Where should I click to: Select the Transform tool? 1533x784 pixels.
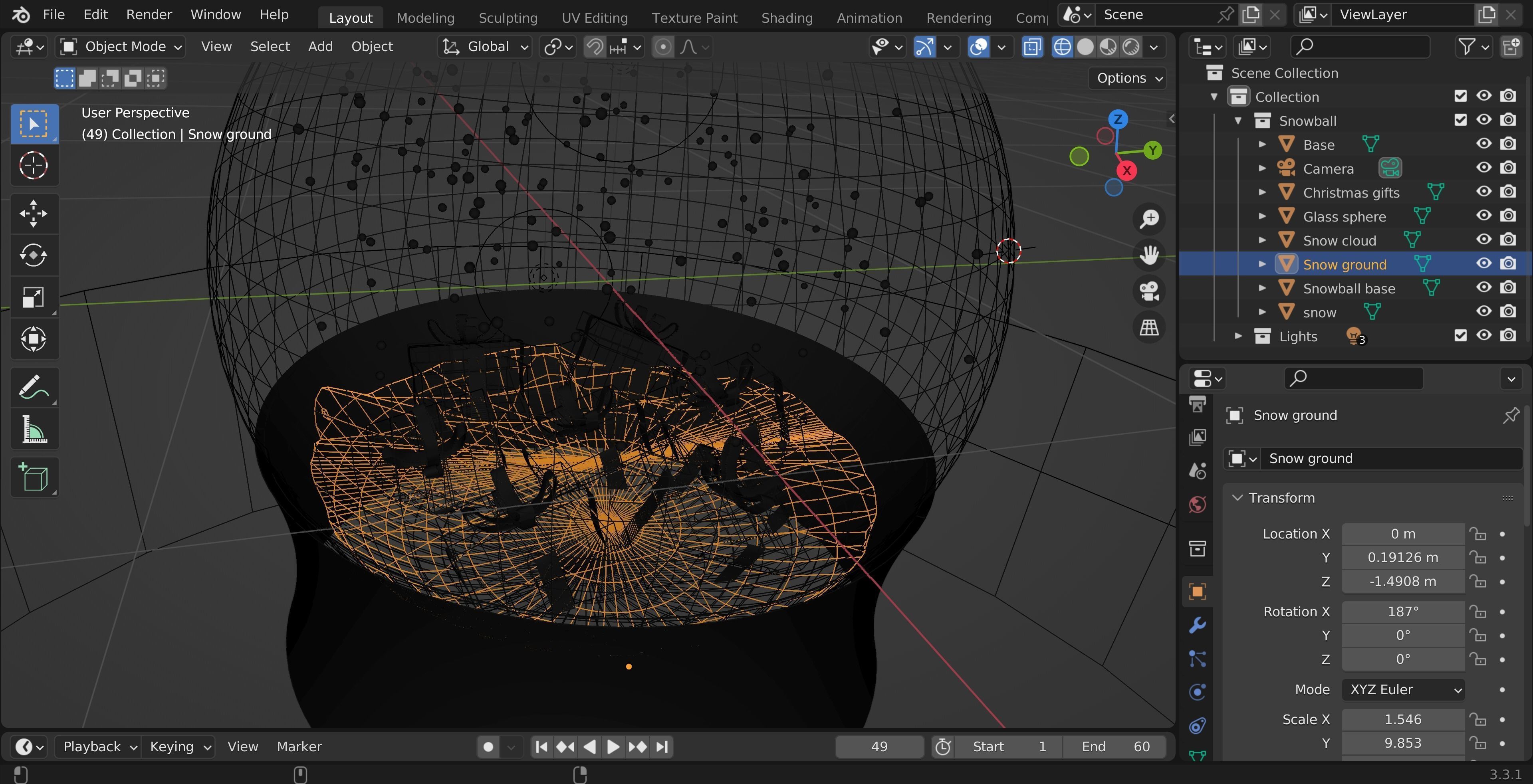[34, 339]
